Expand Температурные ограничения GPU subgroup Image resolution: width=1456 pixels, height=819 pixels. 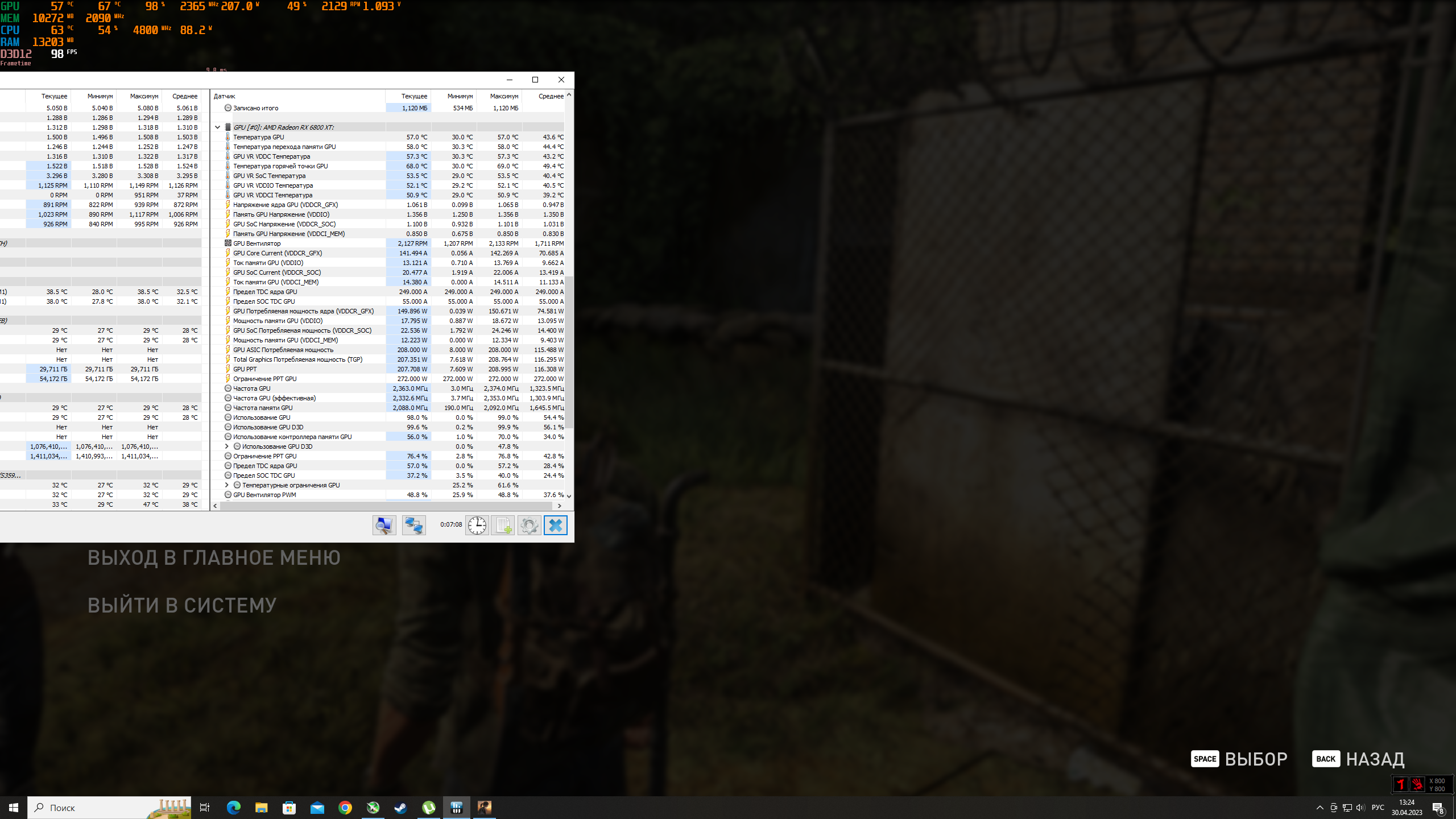tap(226, 485)
